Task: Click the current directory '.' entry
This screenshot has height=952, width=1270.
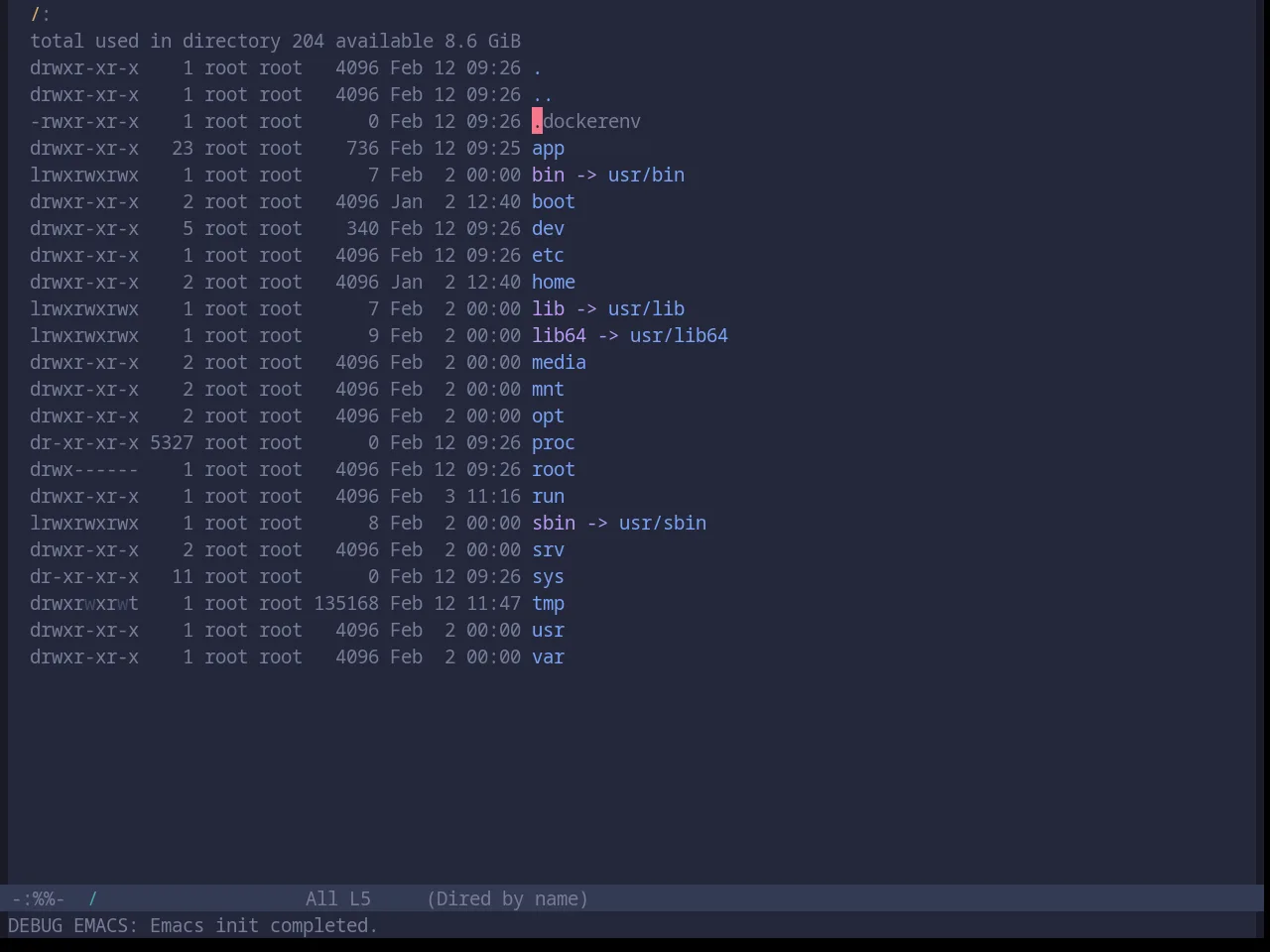Action: pyautogui.click(x=537, y=67)
